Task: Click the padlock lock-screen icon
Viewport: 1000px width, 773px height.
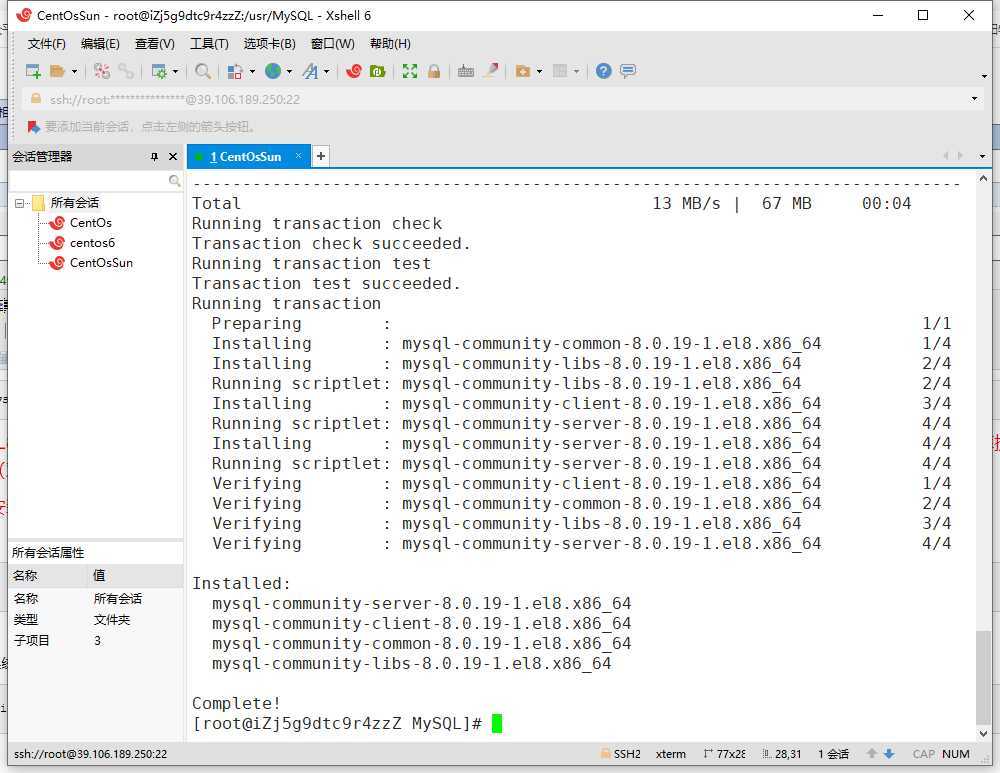Action: (434, 71)
